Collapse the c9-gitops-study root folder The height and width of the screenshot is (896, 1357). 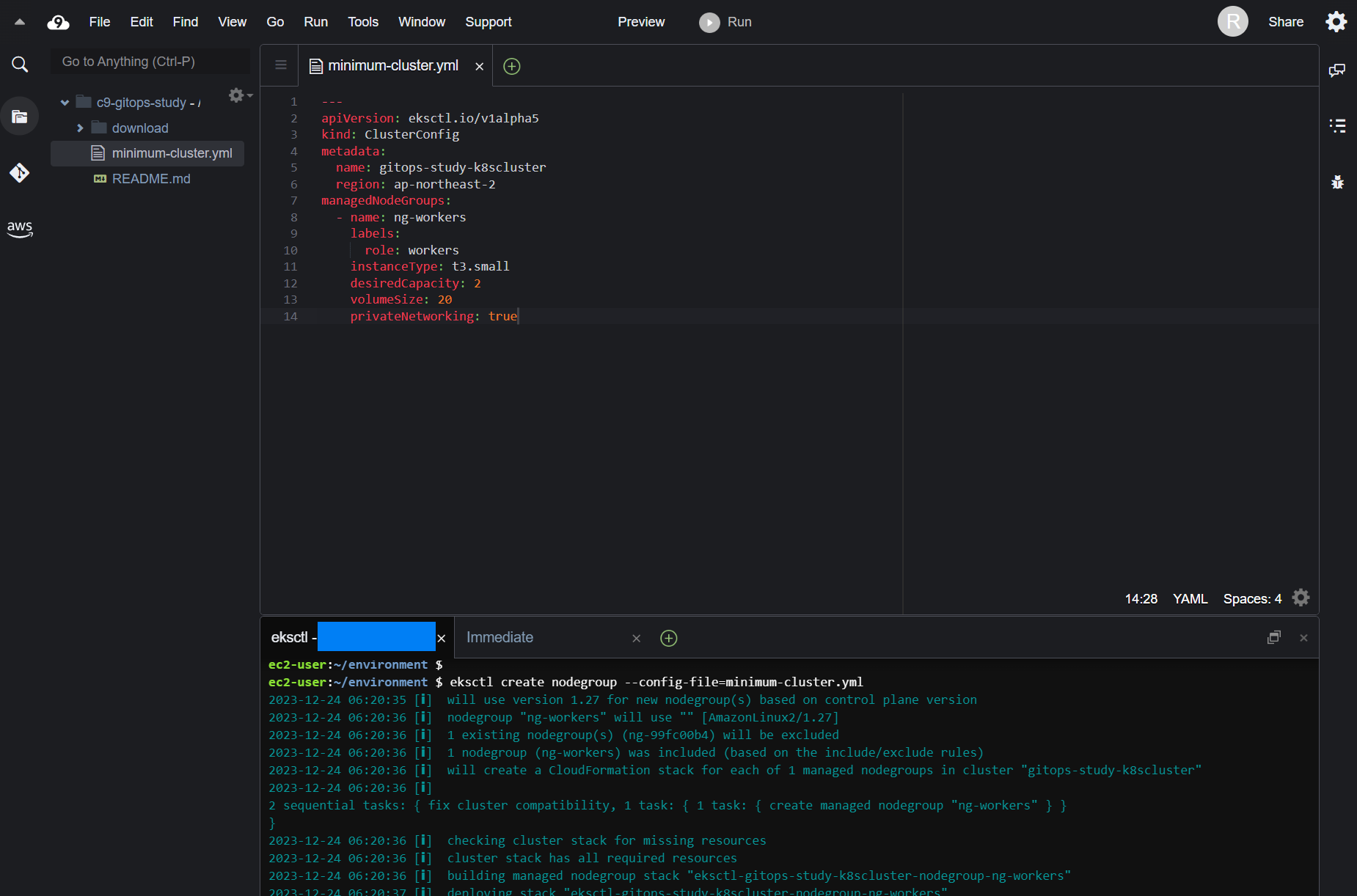coord(65,103)
